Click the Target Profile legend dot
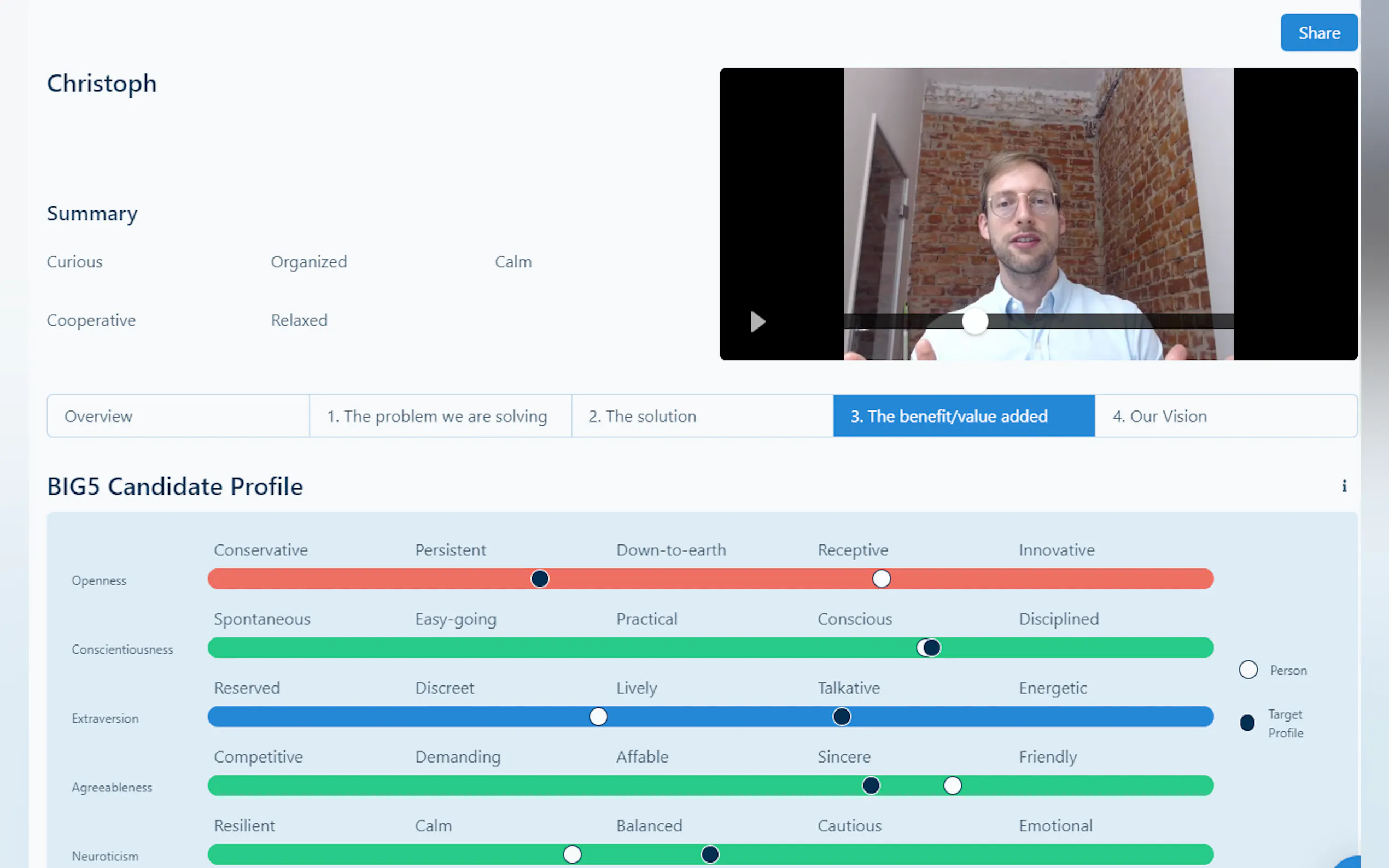Screen dimensions: 1389x868 coord(1247,723)
